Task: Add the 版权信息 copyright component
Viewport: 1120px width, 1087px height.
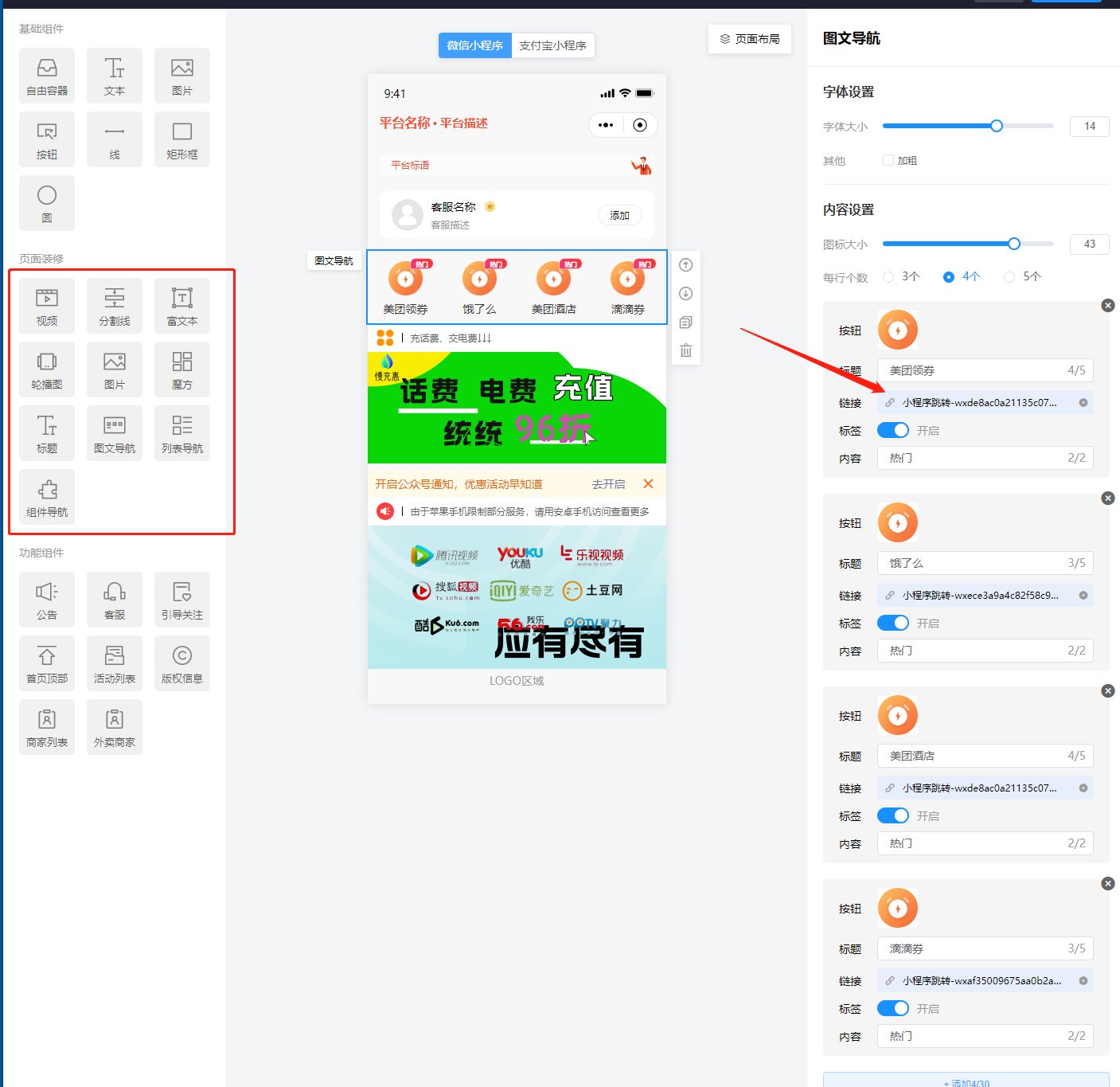Action: pos(182,663)
